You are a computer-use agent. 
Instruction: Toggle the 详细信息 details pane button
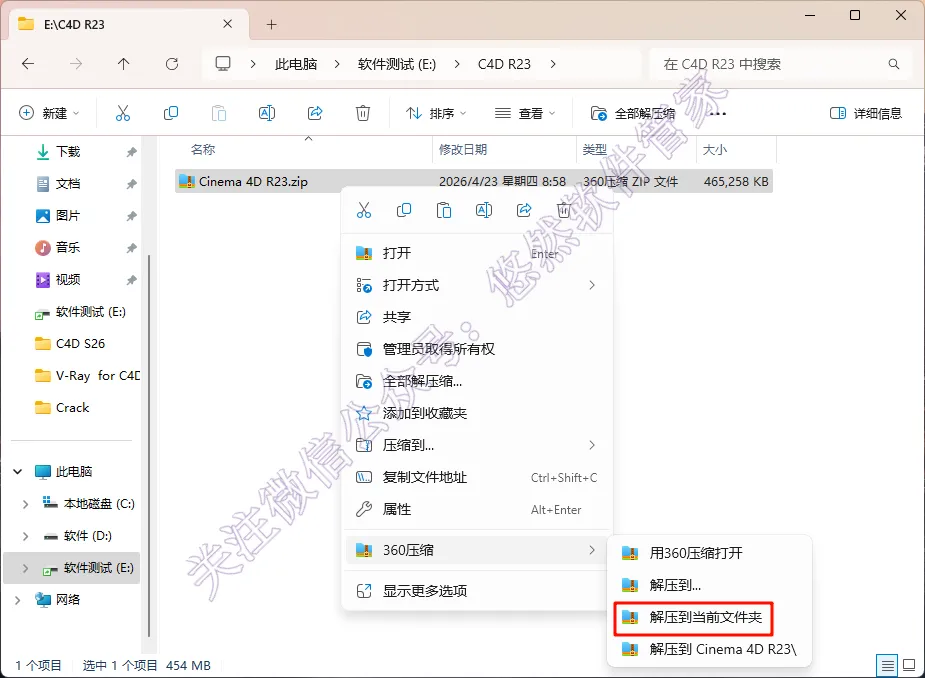865,113
